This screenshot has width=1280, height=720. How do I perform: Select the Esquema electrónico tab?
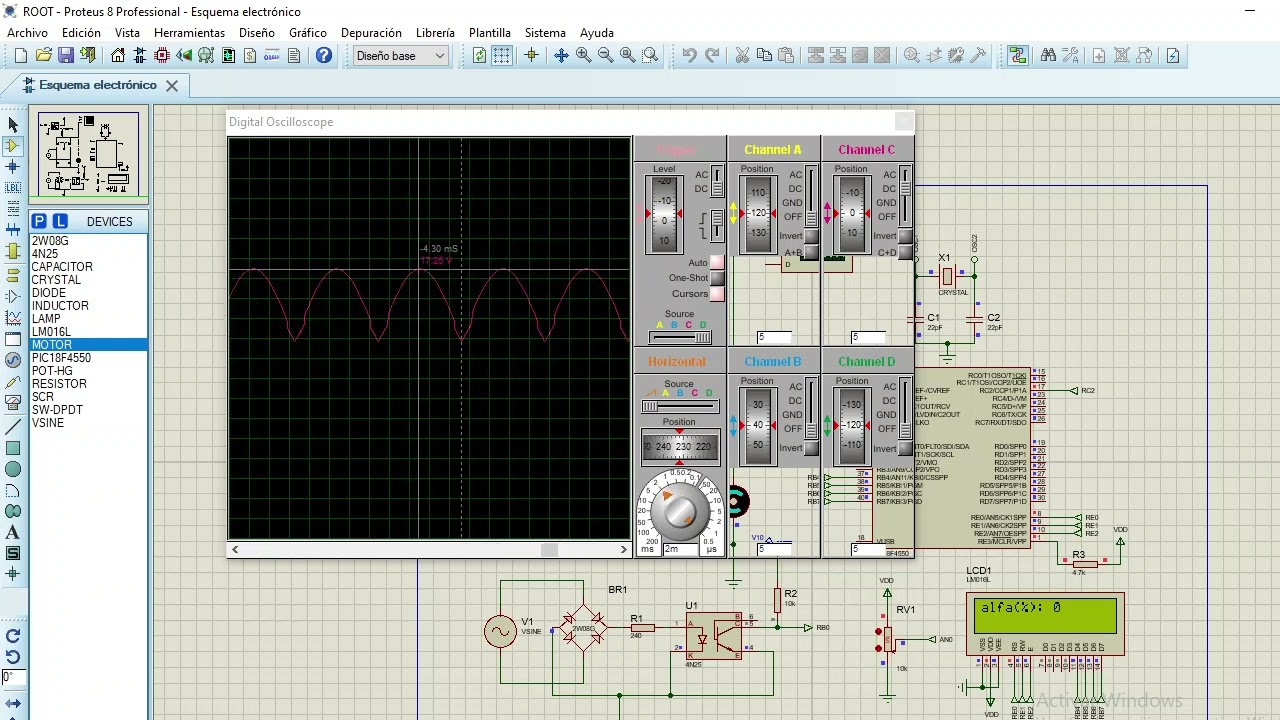(98, 85)
